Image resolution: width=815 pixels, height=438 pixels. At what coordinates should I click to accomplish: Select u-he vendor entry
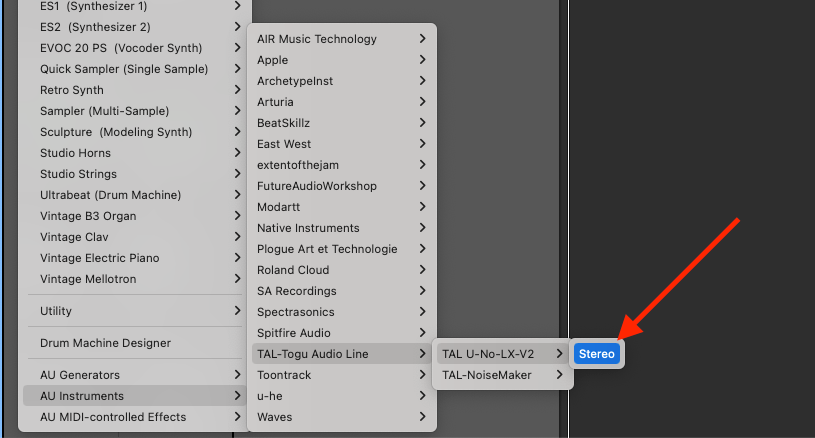coord(341,396)
